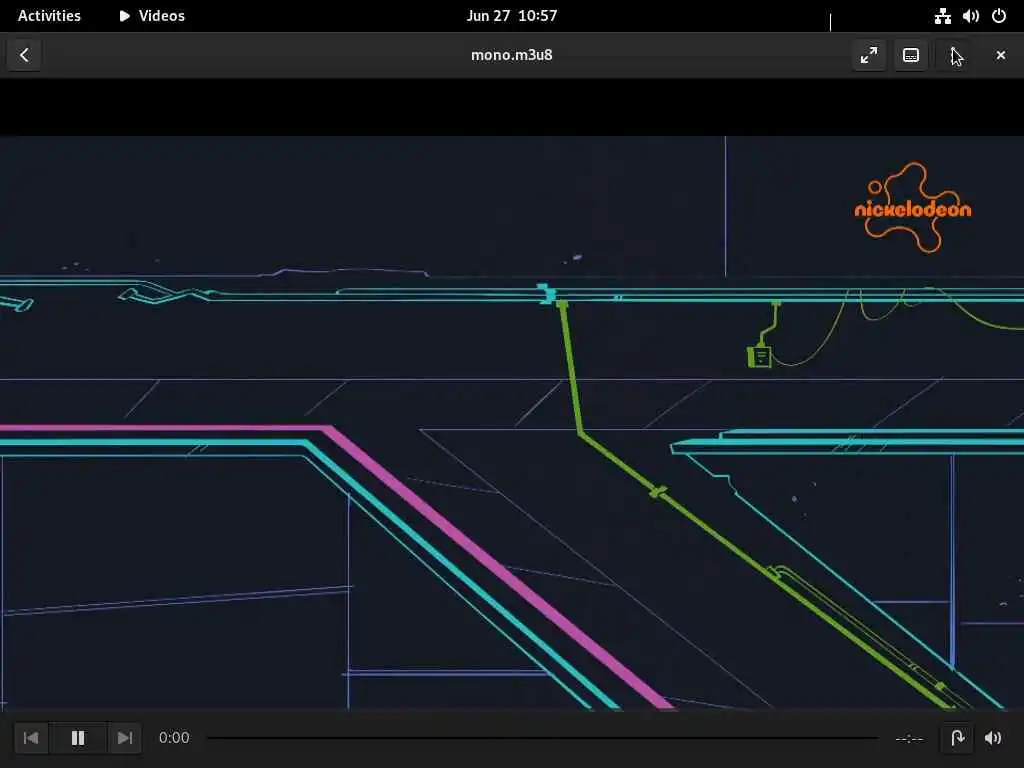
Task: Open the Videos app menu in top bar
Action: pyautogui.click(x=152, y=16)
